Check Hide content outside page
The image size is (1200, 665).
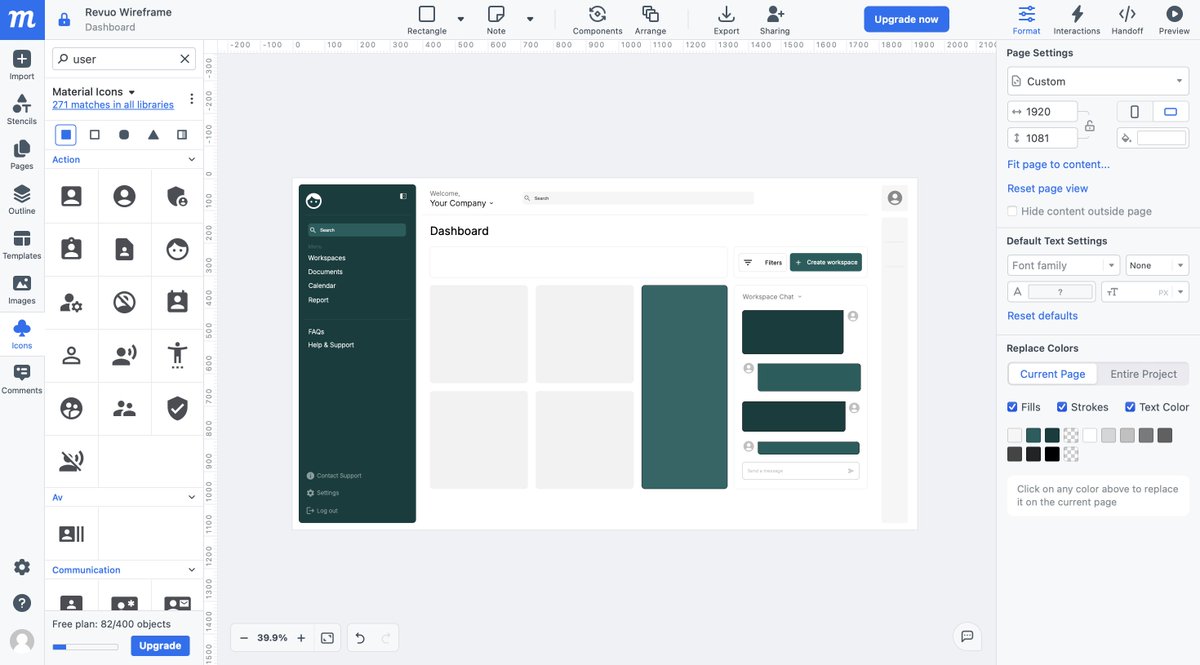tap(1013, 211)
